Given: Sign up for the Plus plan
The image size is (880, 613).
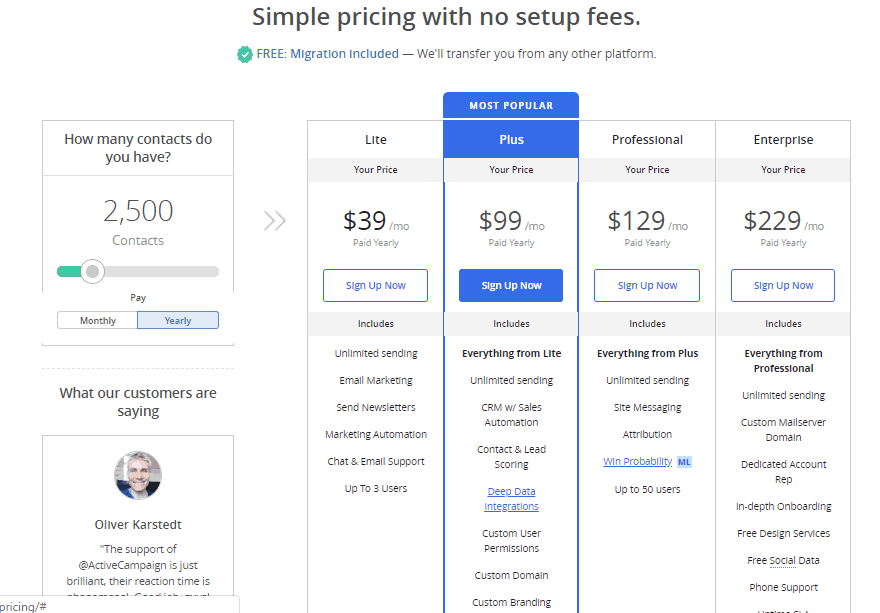Looking at the screenshot, I should 511,286.
